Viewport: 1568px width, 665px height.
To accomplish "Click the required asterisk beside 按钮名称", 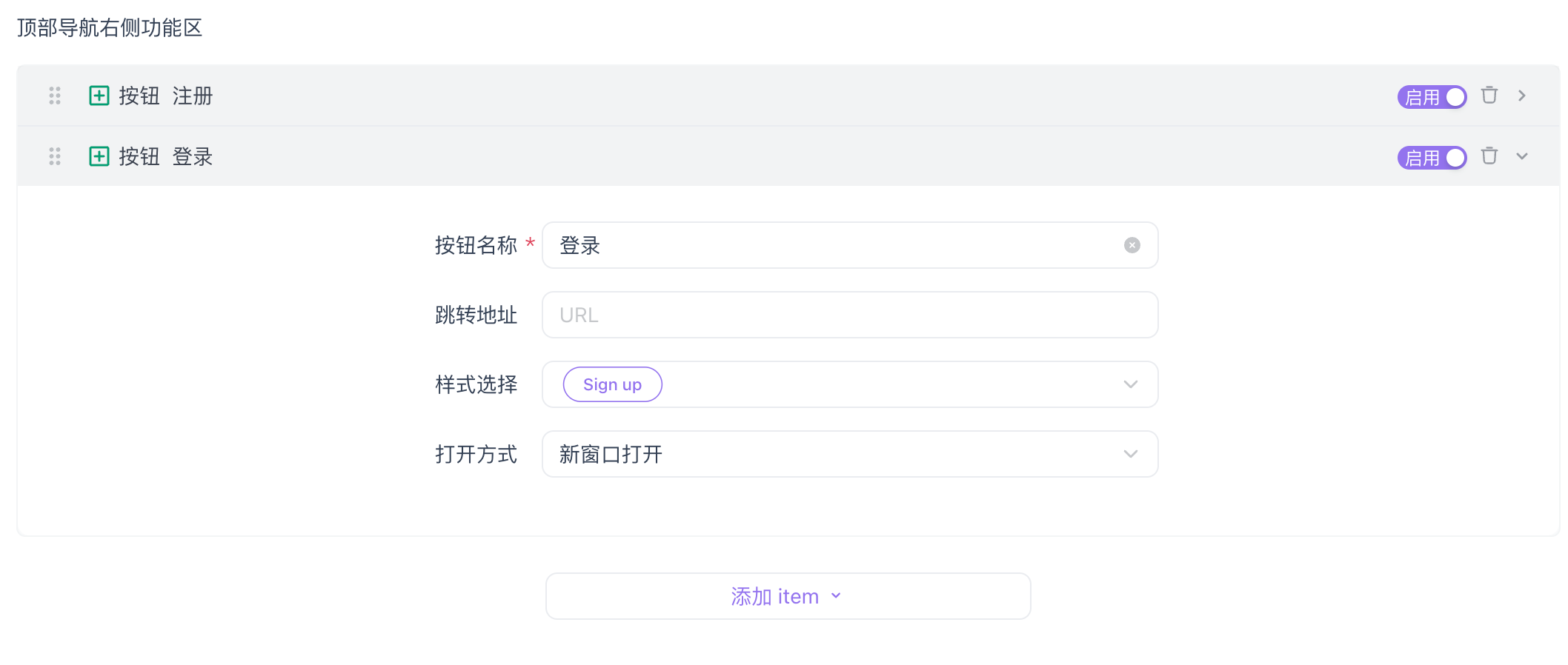I will pos(531,243).
